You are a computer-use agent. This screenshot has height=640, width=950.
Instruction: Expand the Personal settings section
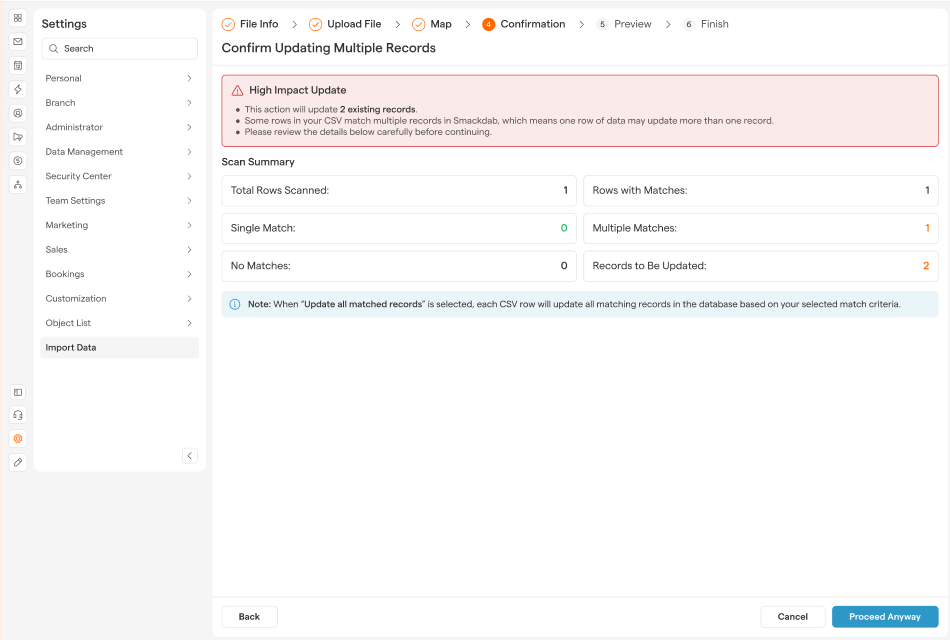[119, 78]
